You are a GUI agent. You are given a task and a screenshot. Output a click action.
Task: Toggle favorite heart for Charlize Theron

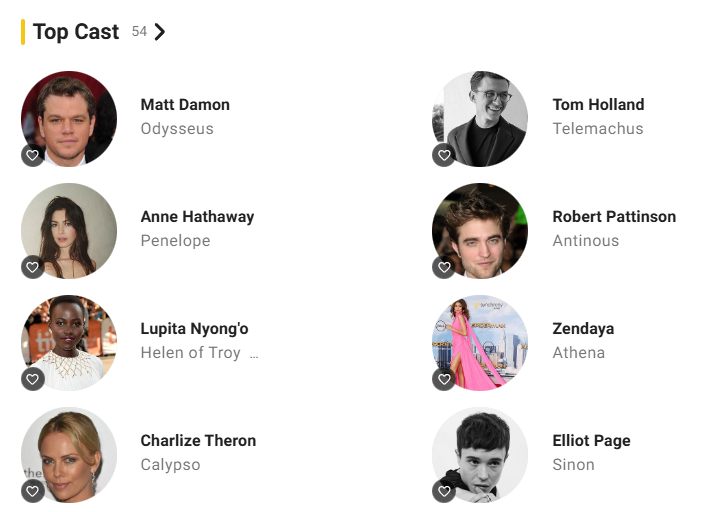[x=33, y=491]
